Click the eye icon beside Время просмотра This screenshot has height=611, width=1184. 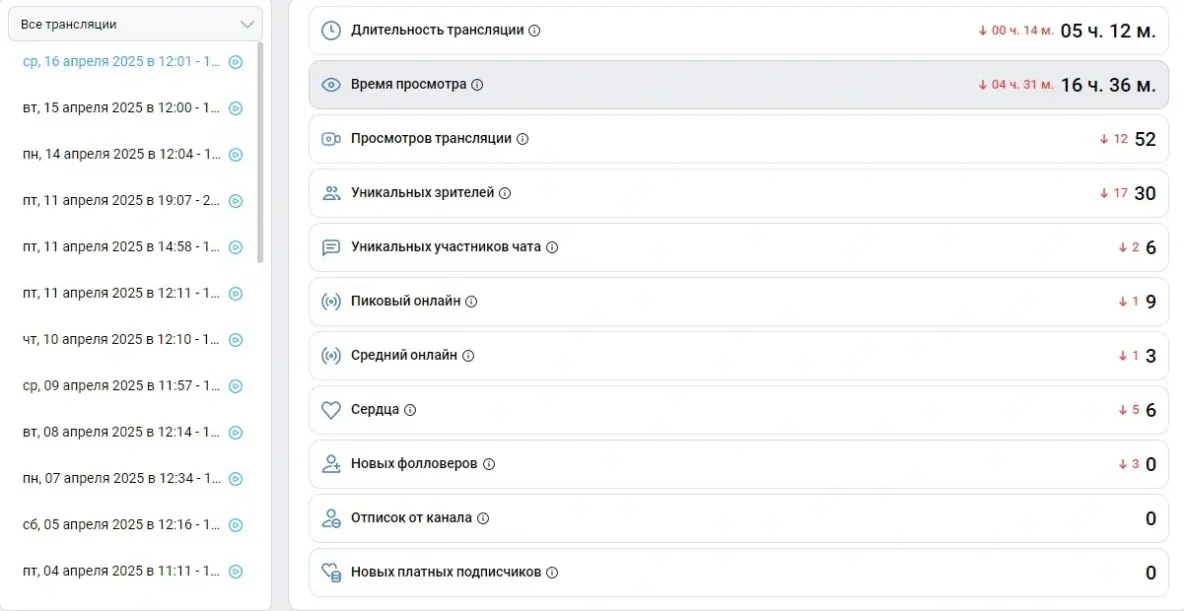click(x=331, y=84)
